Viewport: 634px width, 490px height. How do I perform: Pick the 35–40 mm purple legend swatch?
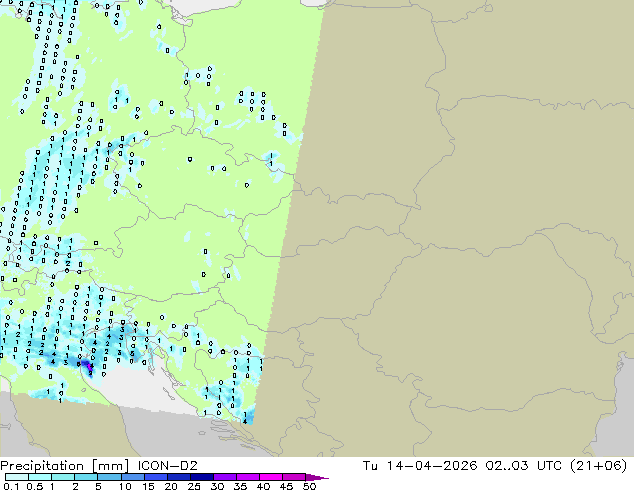click(247, 477)
